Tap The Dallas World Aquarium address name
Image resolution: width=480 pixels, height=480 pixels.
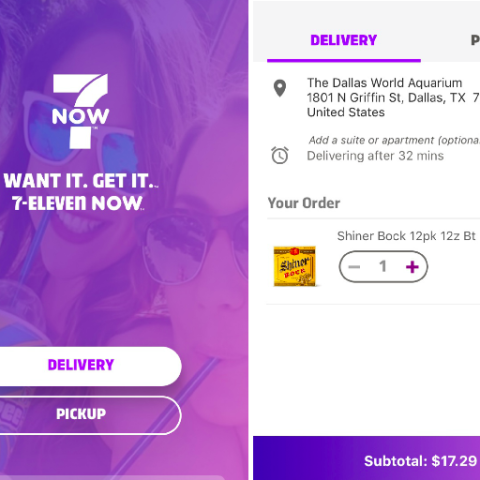385,83
